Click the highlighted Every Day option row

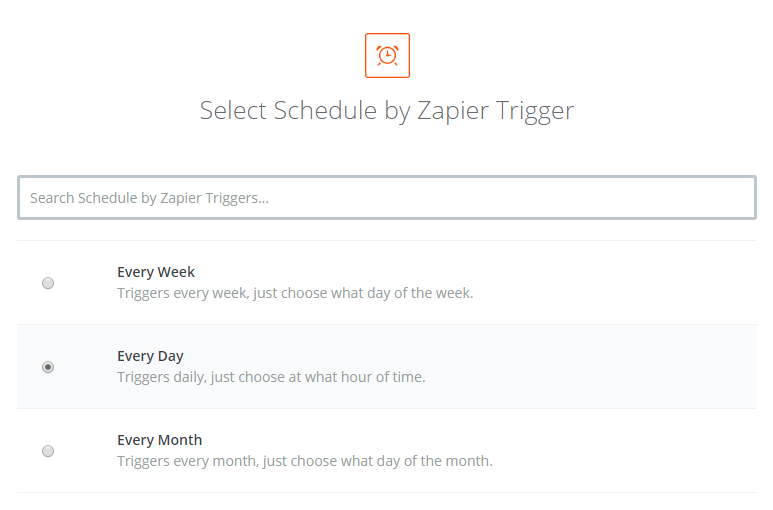coord(387,367)
